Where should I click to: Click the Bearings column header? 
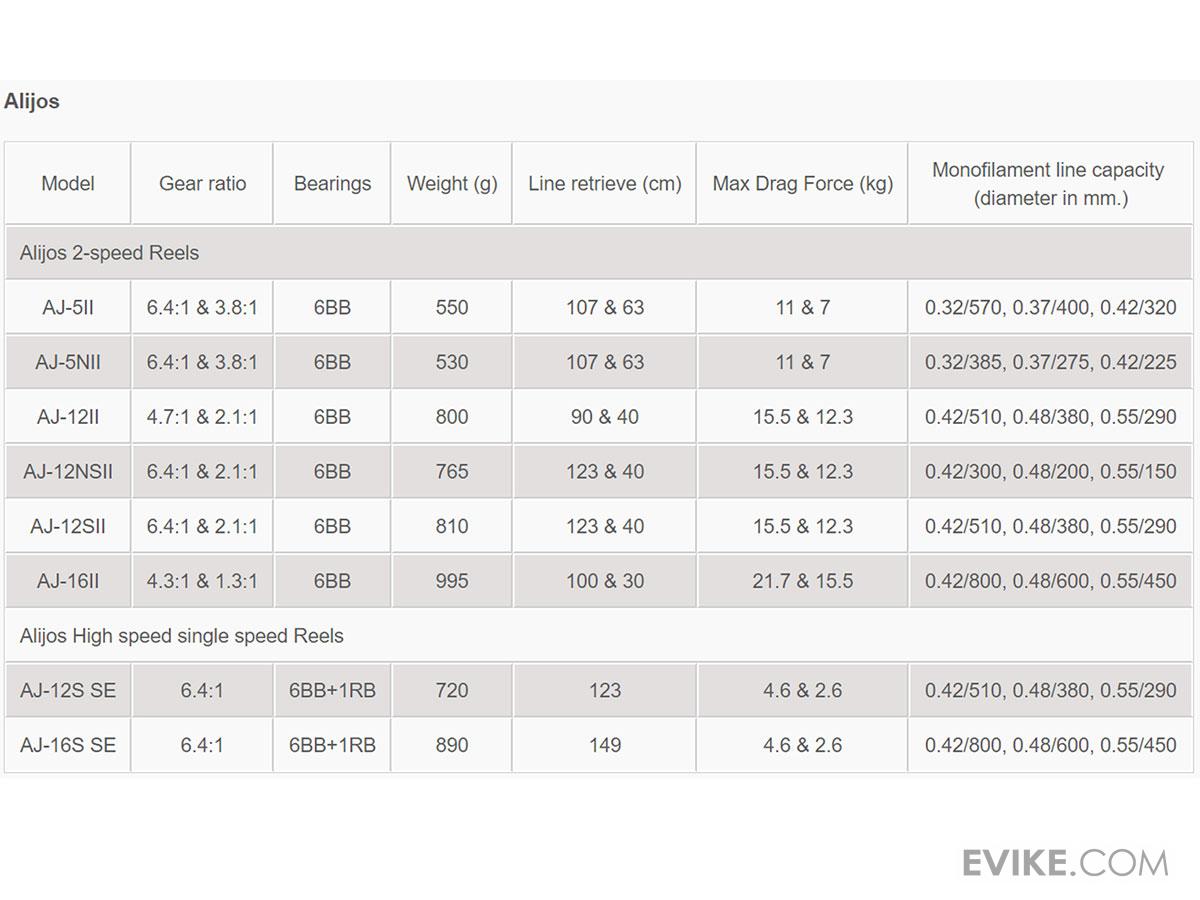332,183
